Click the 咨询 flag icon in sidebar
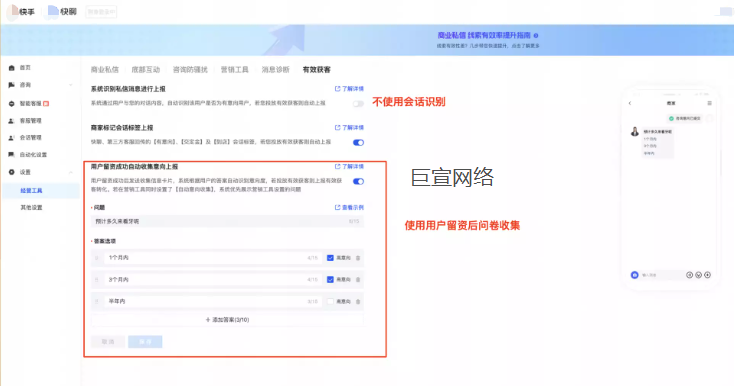Screen dimensions: 739x392 12,85
